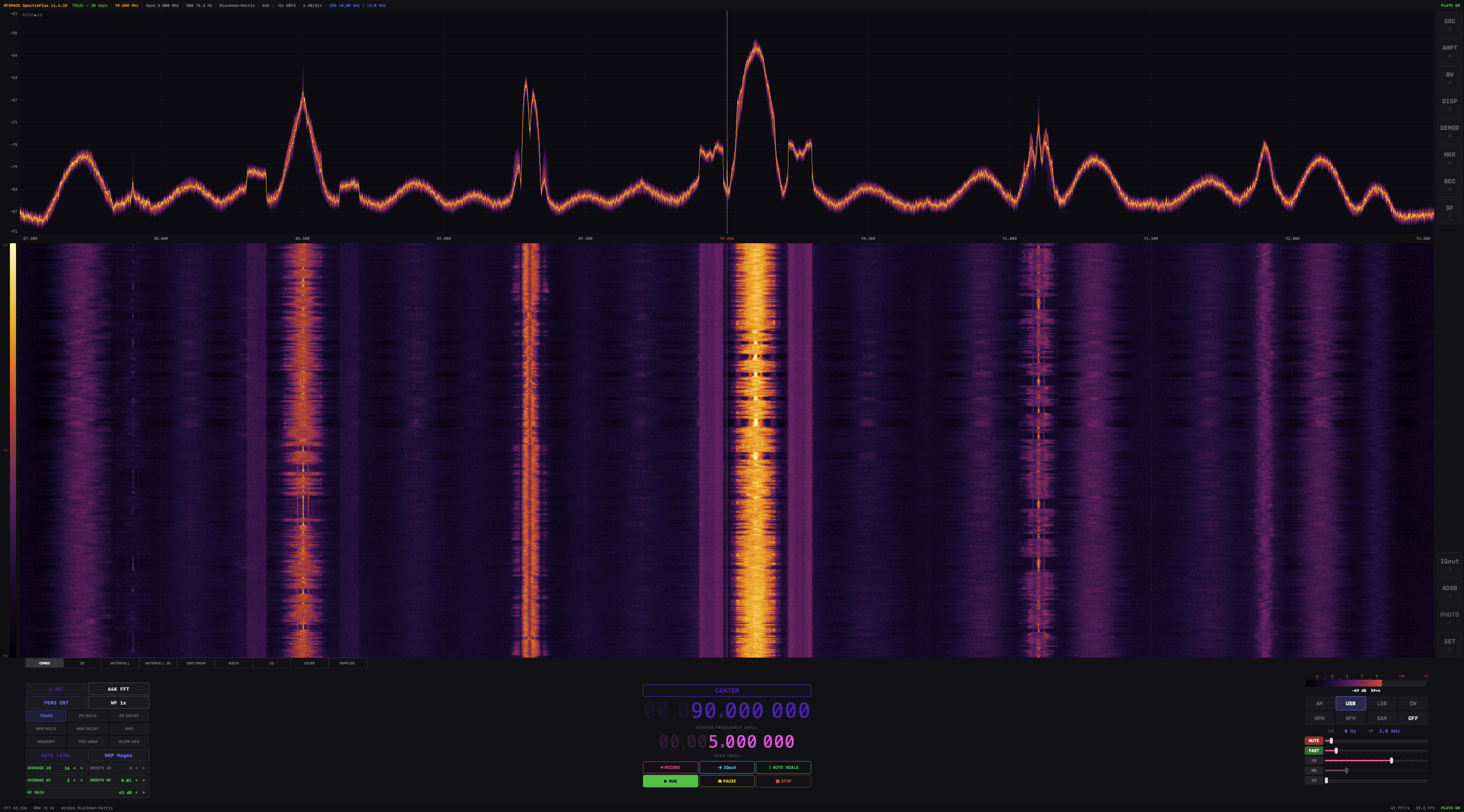Toggle the AVG trace mode
Viewport: 1464px width, 812px height.
pyautogui.click(x=129, y=729)
